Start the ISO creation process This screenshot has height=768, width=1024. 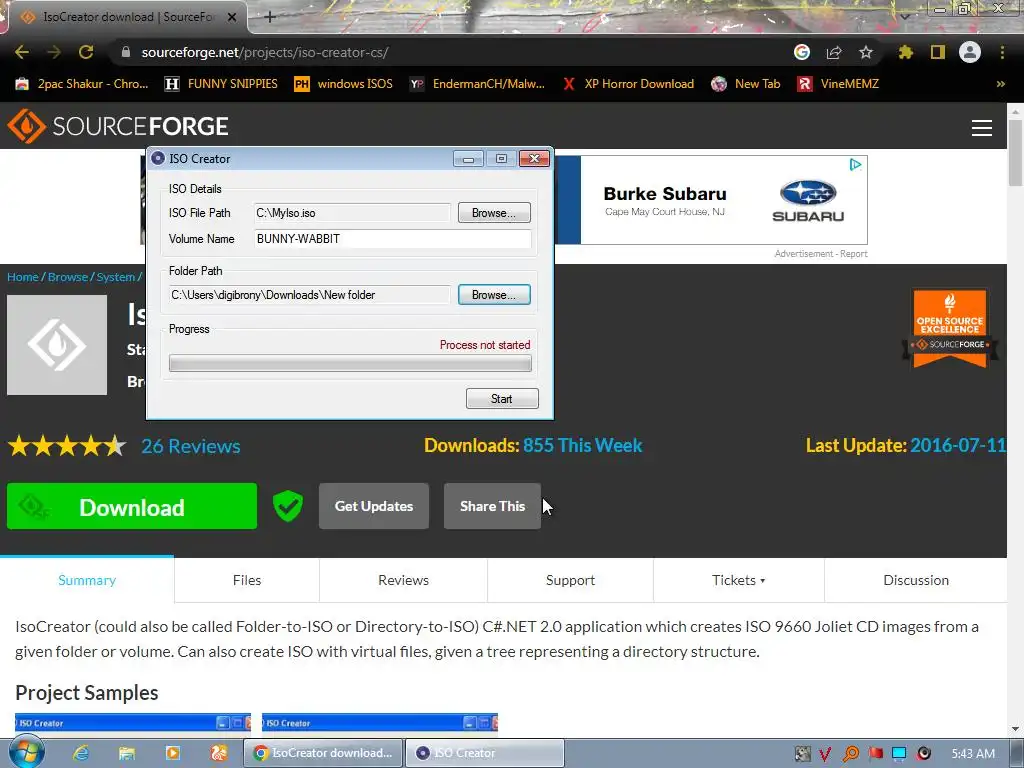click(x=502, y=398)
